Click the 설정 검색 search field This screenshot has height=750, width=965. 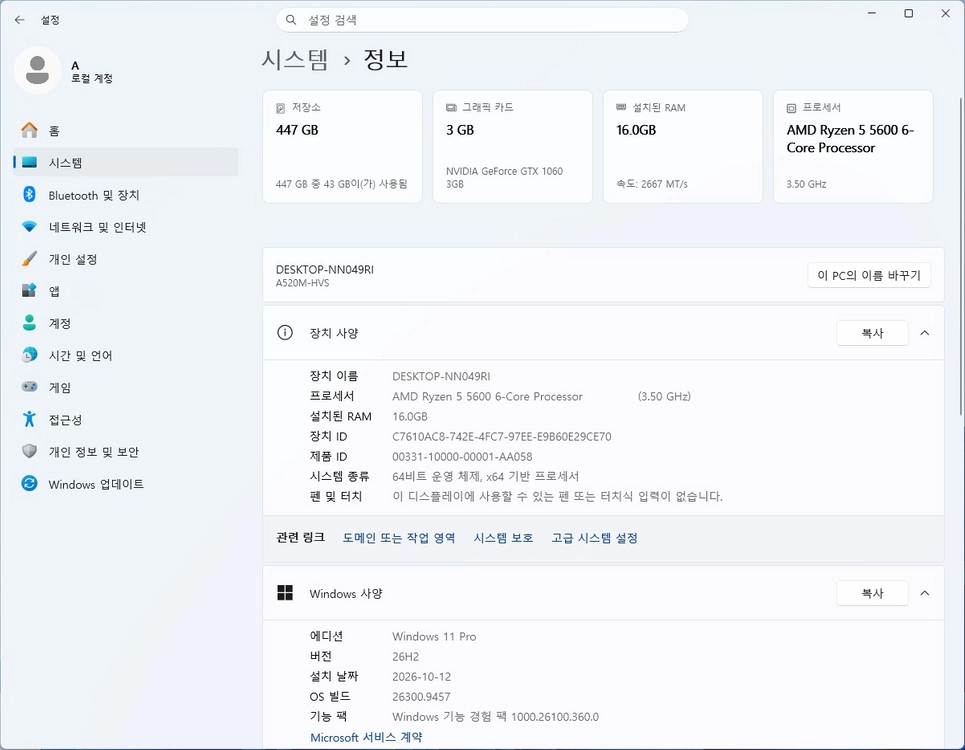pyautogui.click(x=482, y=20)
